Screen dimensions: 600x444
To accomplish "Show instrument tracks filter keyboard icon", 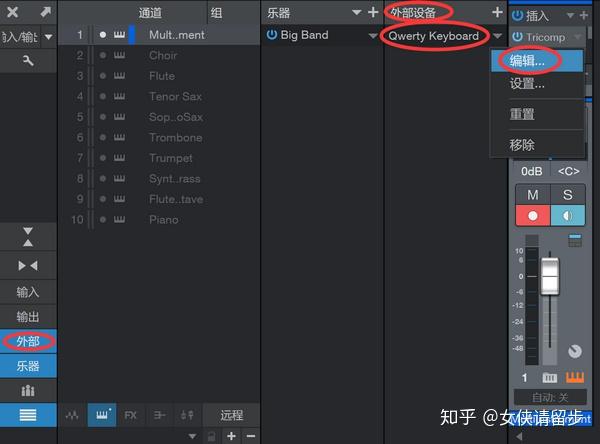I will [x=102, y=415].
